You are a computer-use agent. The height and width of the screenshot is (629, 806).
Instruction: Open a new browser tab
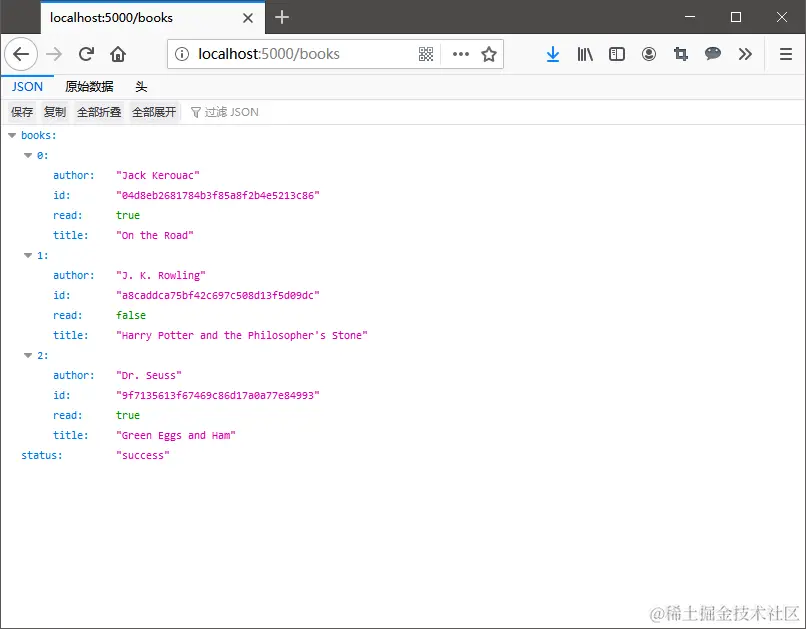pyautogui.click(x=282, y=17)
